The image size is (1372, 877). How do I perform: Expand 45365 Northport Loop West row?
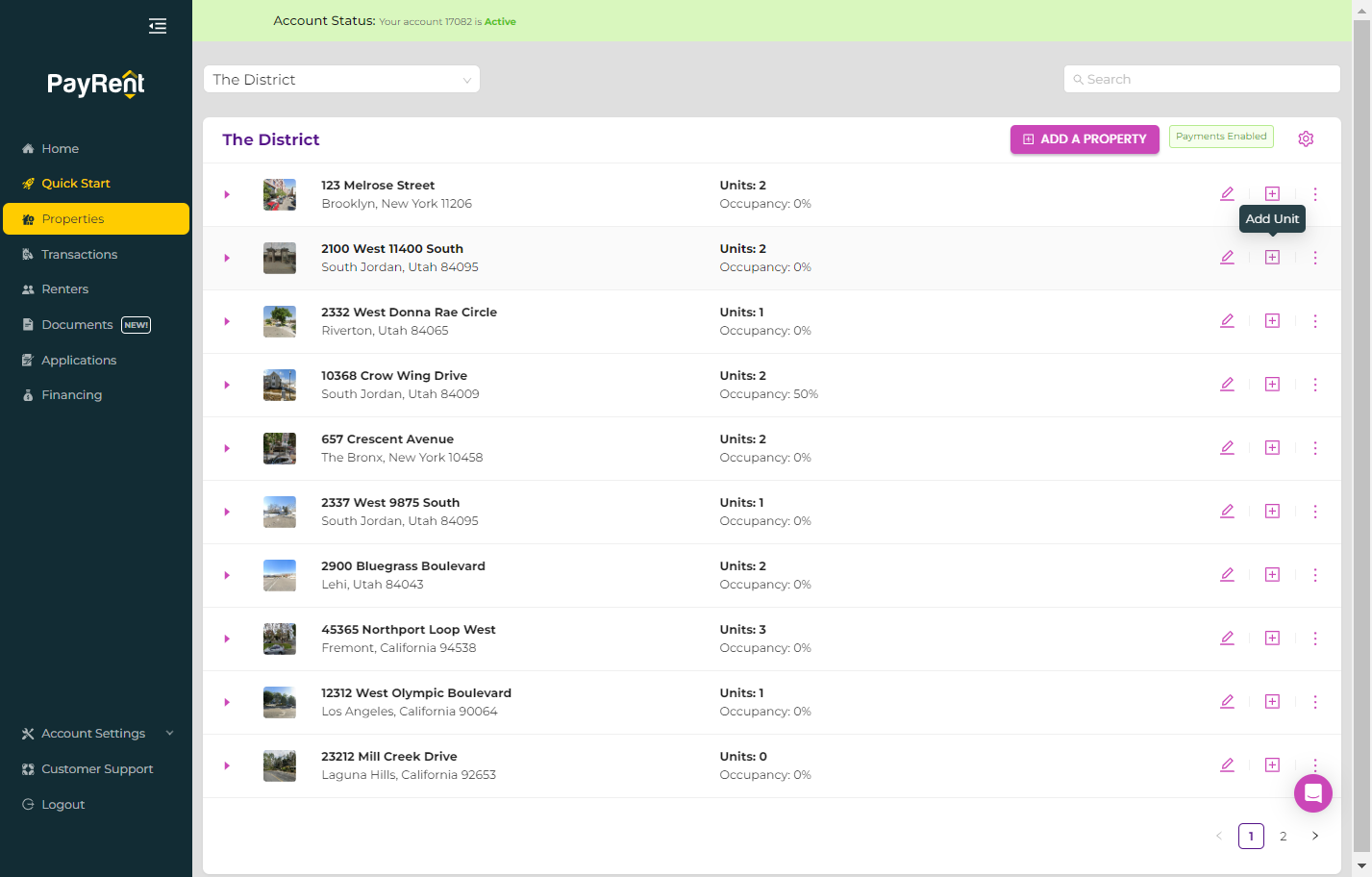227,639
